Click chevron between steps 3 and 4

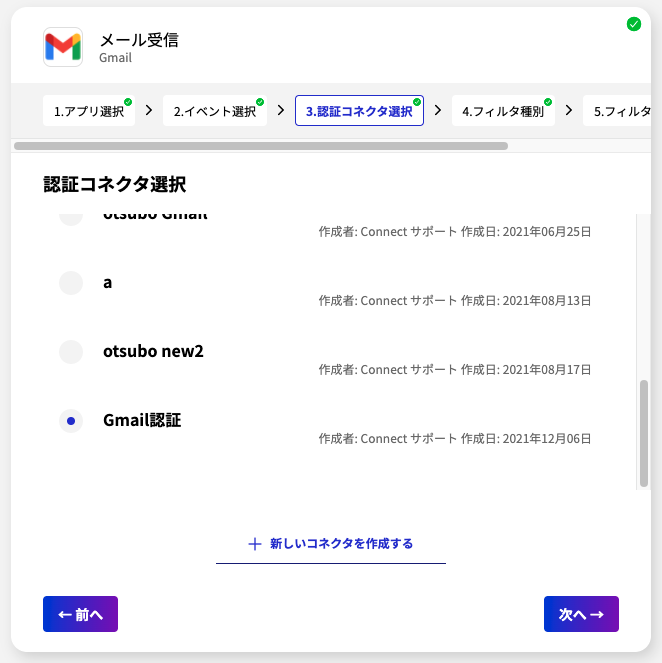point(438,110)
